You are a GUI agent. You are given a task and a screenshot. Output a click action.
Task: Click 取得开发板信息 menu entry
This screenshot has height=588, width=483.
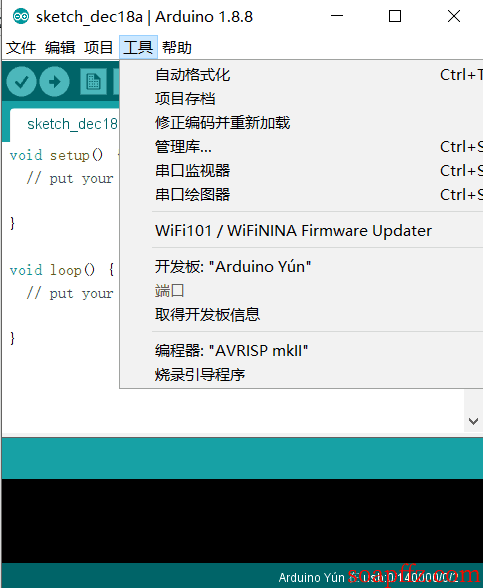coord(301,315)
